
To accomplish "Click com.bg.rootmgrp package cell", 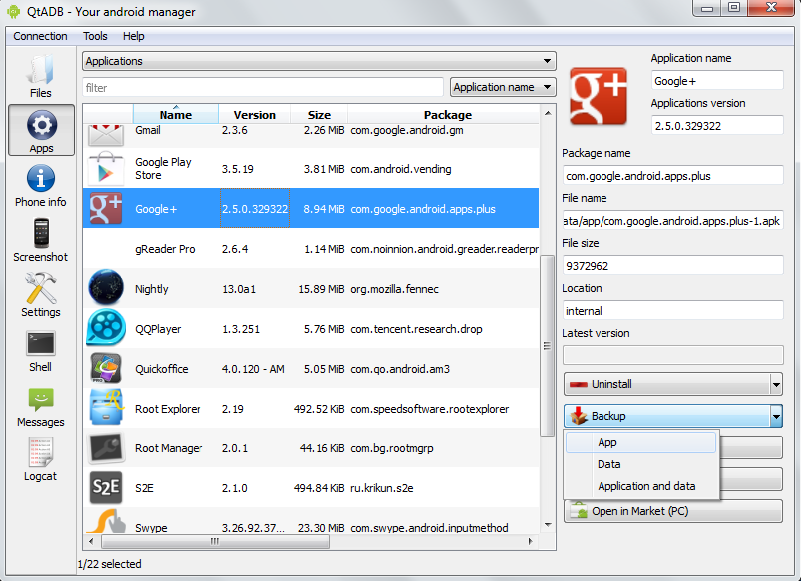I will click(x=392, y=448).
